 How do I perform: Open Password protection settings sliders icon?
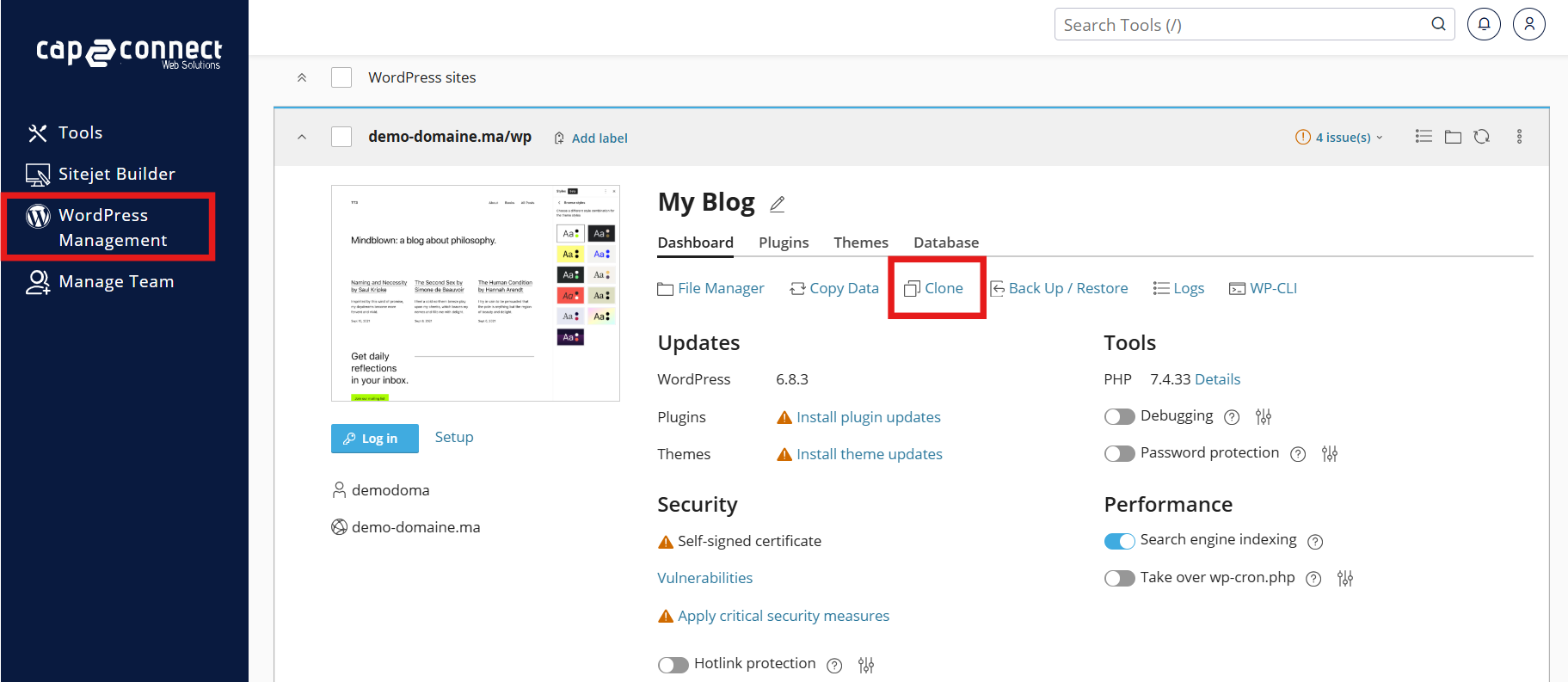pos(1330,453)
